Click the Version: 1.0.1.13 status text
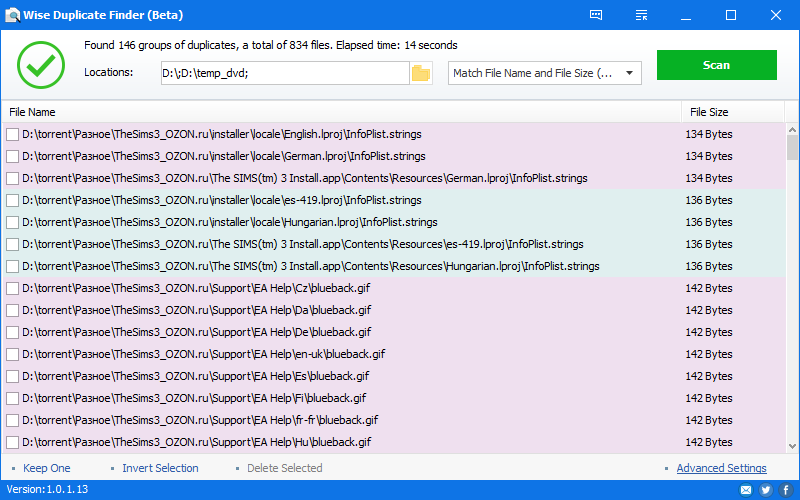Image resolution: width=800 pixels, height=500 pixels. click(47, 489)
